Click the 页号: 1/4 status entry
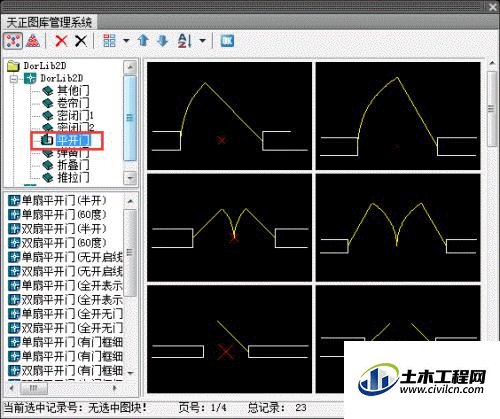The image size is (500, 419). 202,407
